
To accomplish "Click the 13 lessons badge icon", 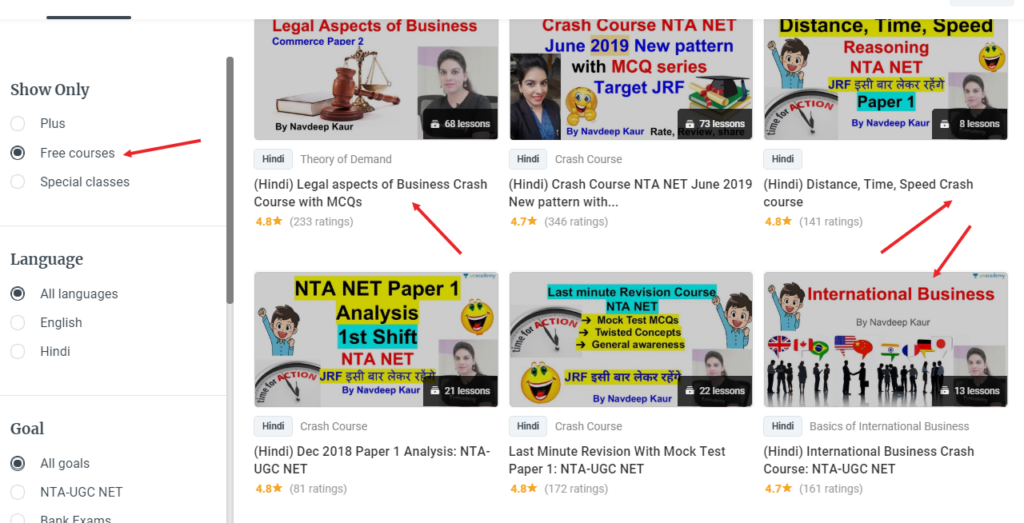I will [944, 391].
